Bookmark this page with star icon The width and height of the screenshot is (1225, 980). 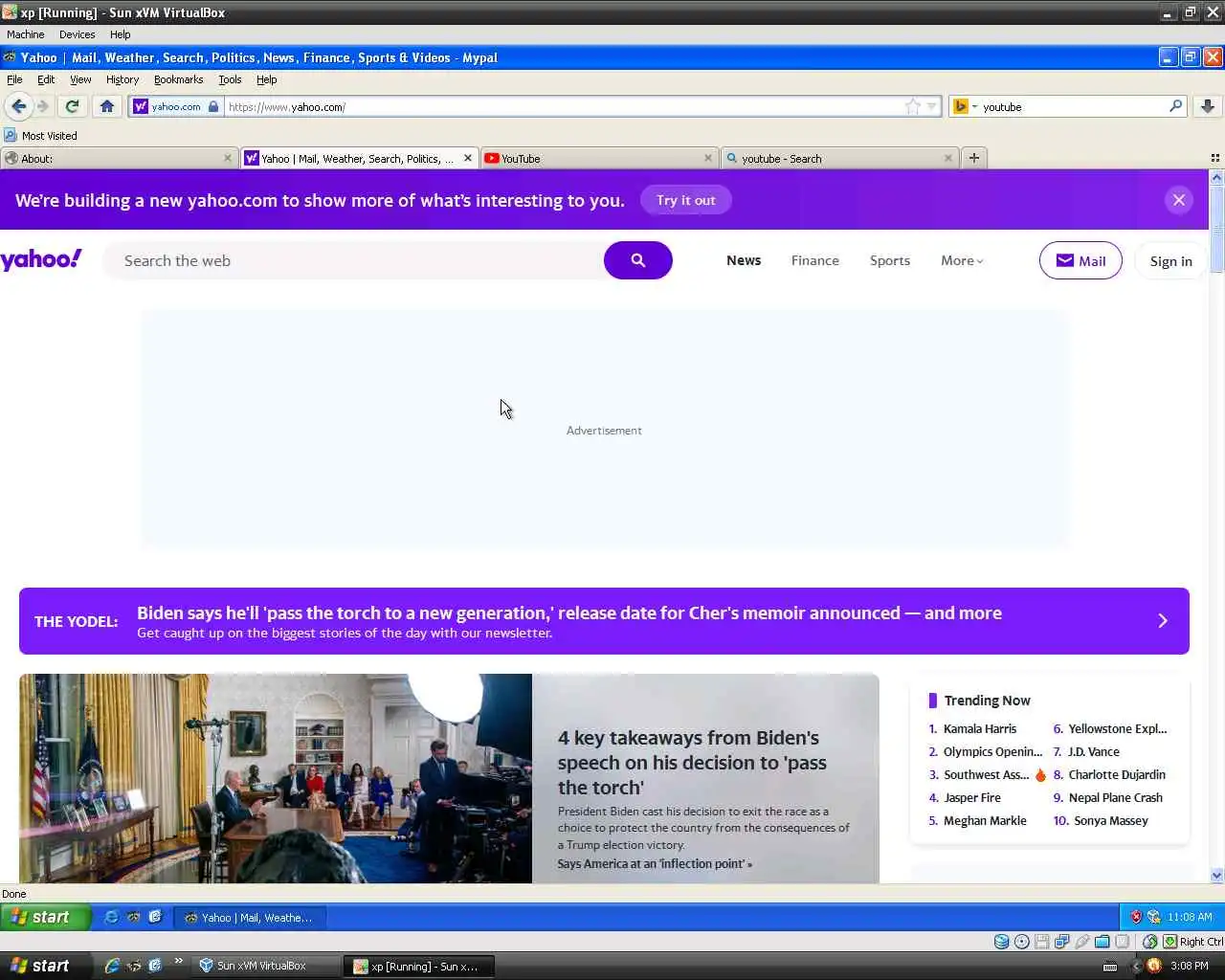point(913,106)
